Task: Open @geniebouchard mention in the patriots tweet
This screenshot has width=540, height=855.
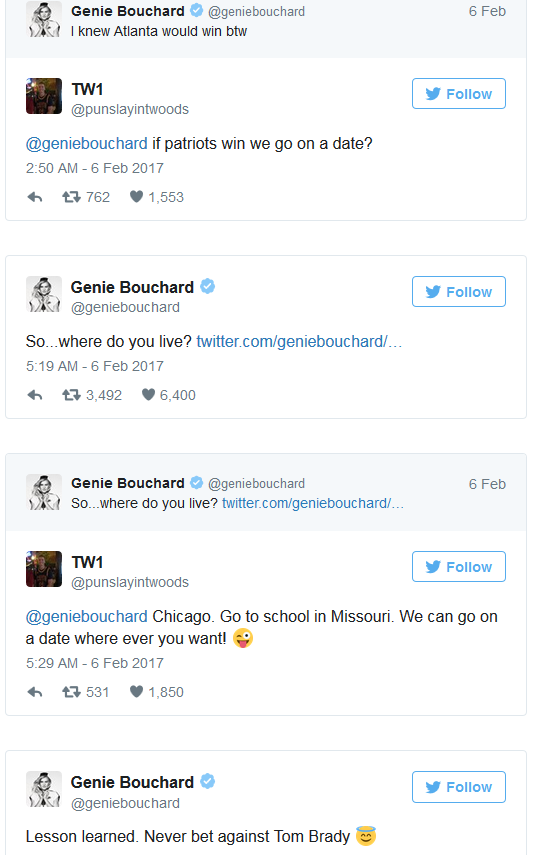Action: (x=87, y=143)
